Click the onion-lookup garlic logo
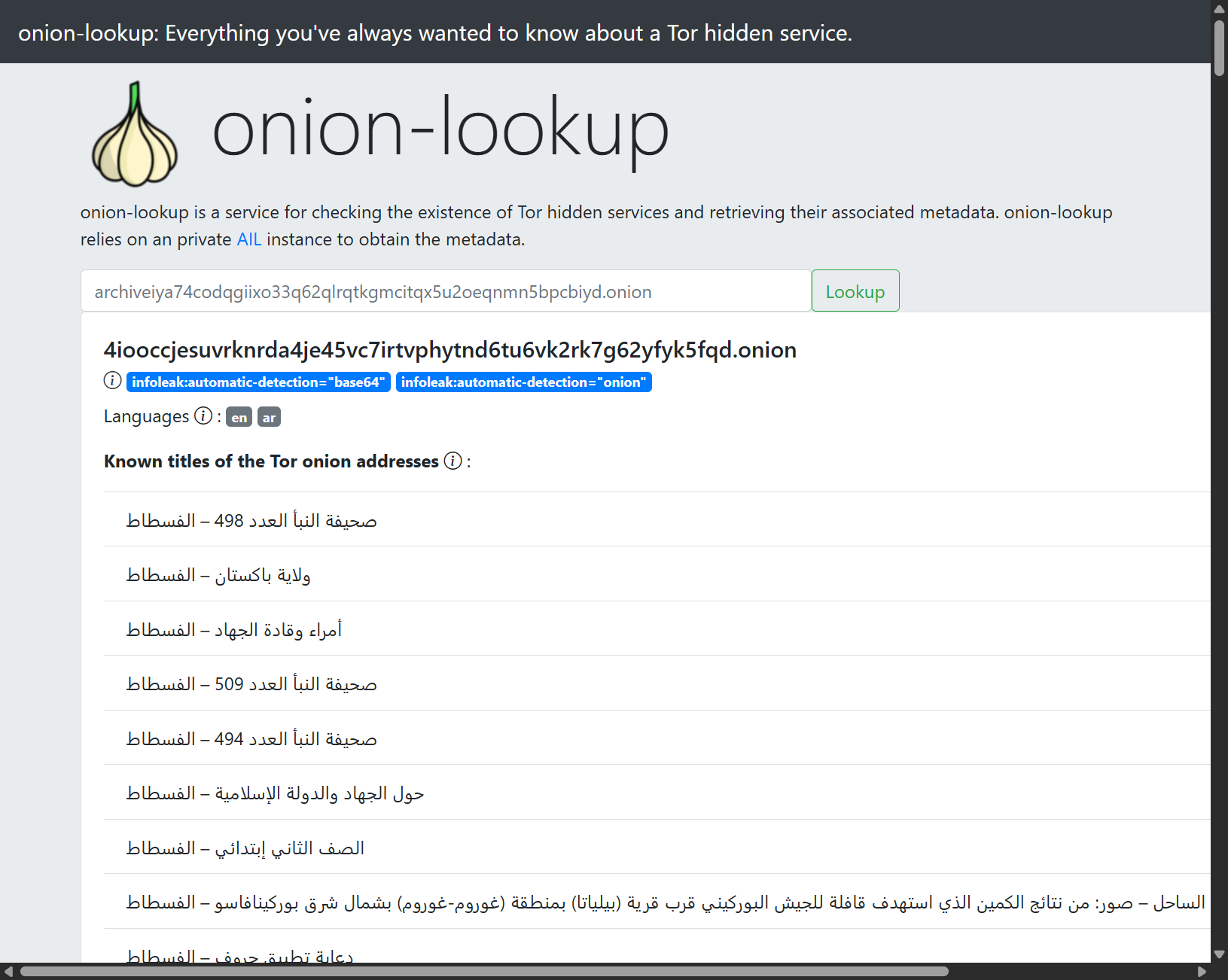The image size is (1228, 980). 135,133
